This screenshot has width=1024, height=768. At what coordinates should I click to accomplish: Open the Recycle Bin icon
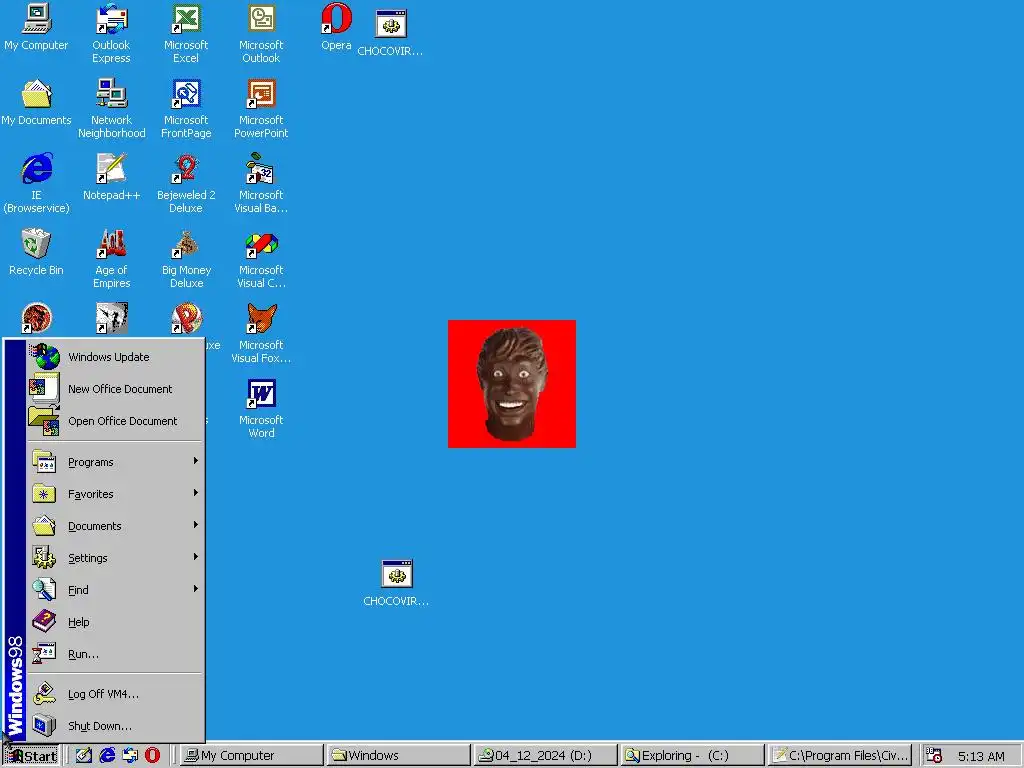[x=36, y=253]
